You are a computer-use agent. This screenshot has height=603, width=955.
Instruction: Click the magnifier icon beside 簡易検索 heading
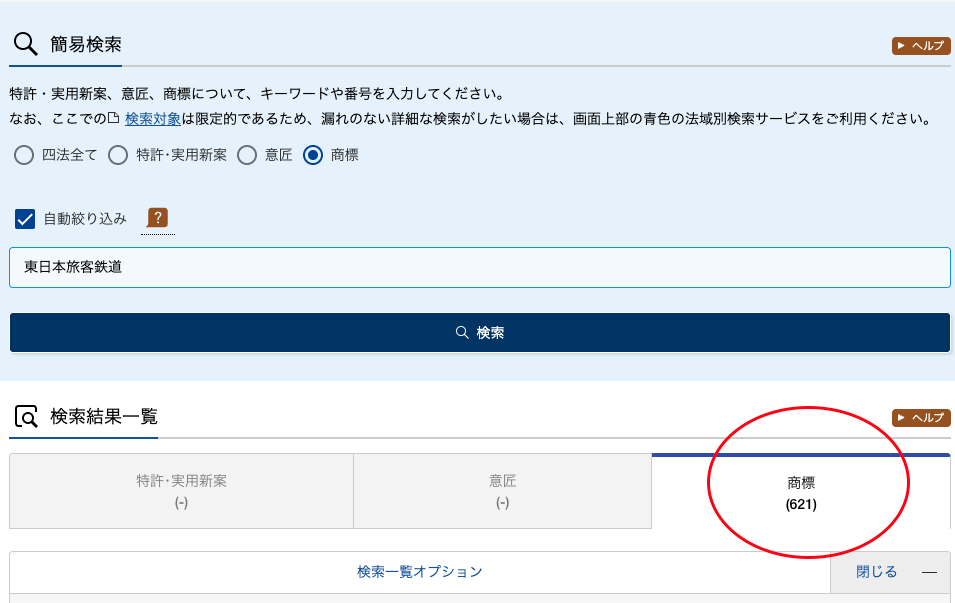click(26, 45)
